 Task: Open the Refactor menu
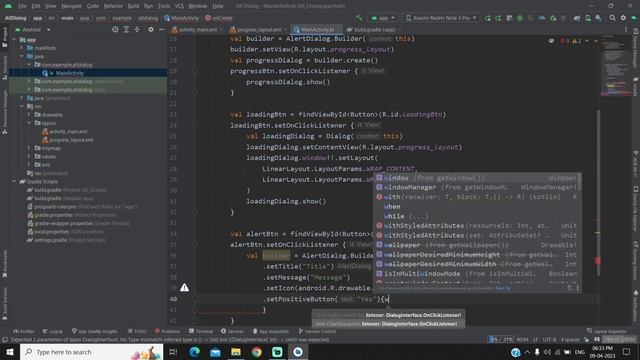point(113,6)
